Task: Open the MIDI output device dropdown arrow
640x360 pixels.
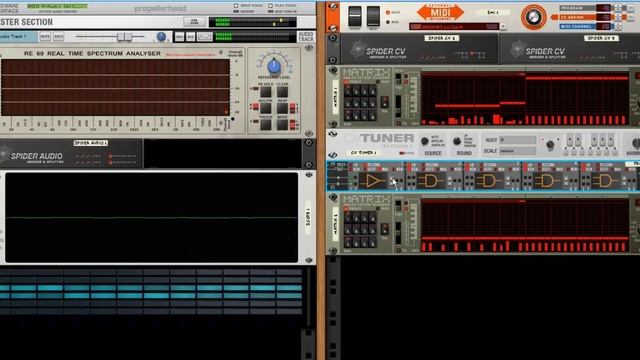Action: point(503,27)
